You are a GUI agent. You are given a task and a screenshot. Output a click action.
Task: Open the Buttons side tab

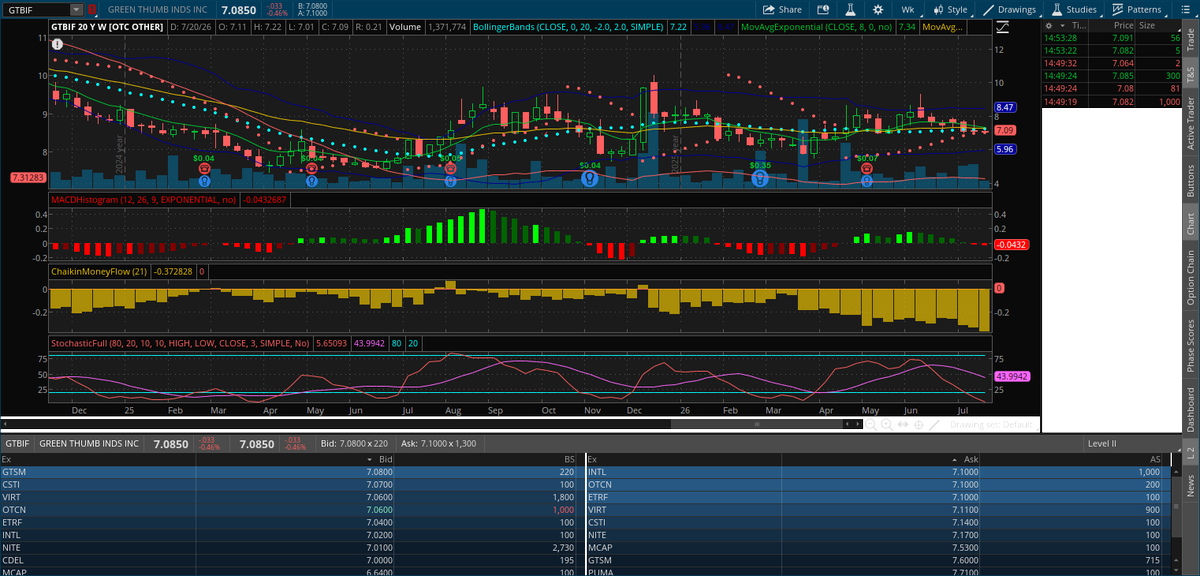click(1190, 181)
